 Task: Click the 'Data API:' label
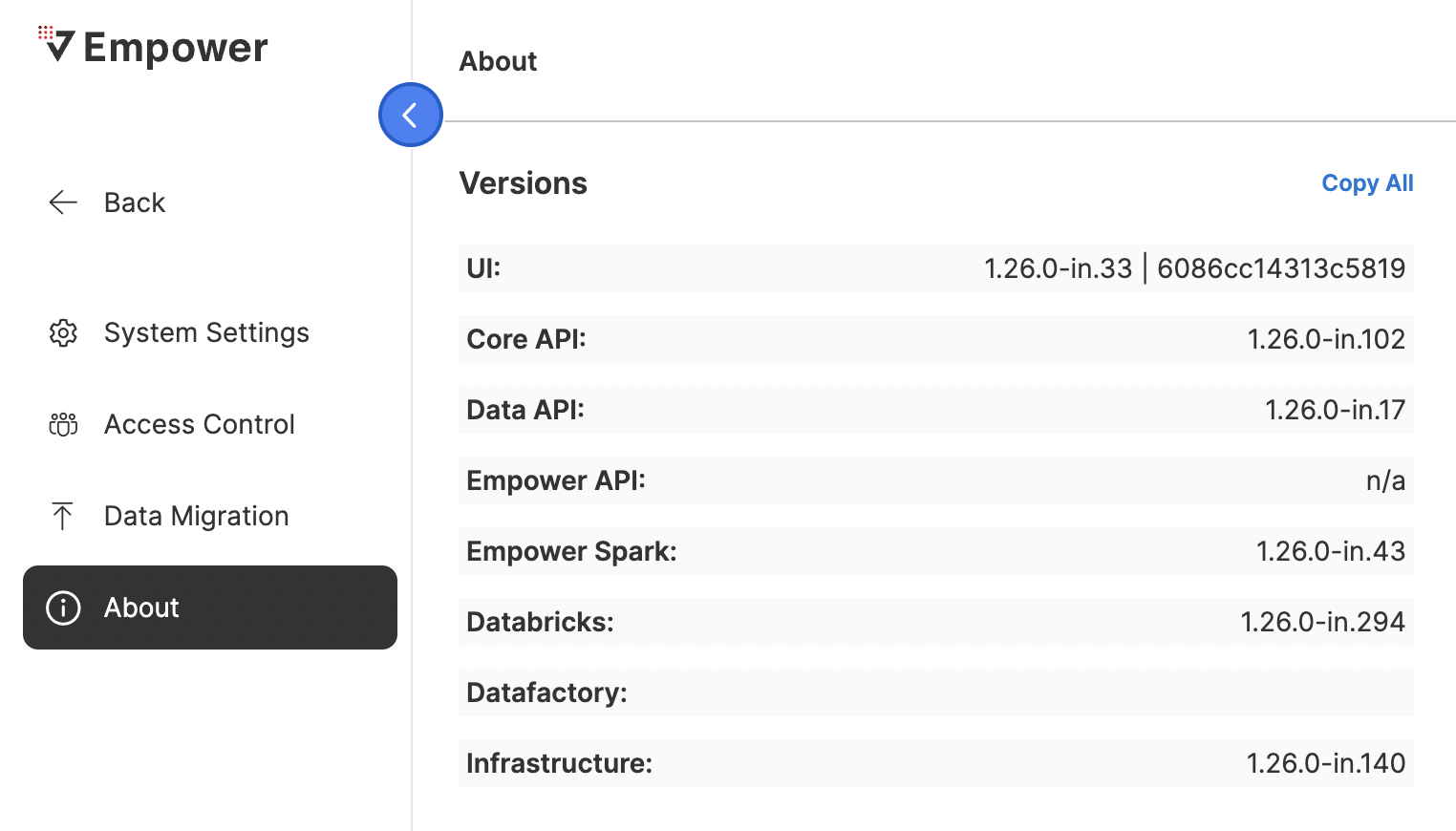tap(525, 410)
